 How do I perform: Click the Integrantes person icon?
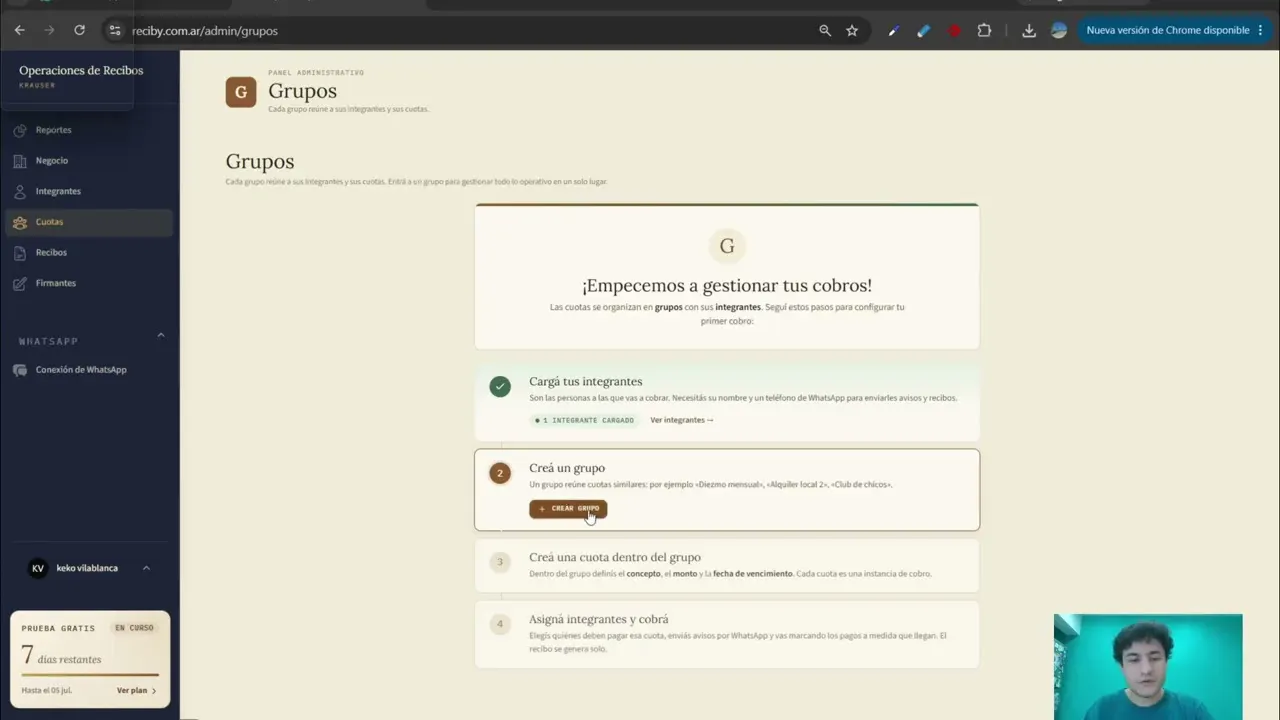20,191
